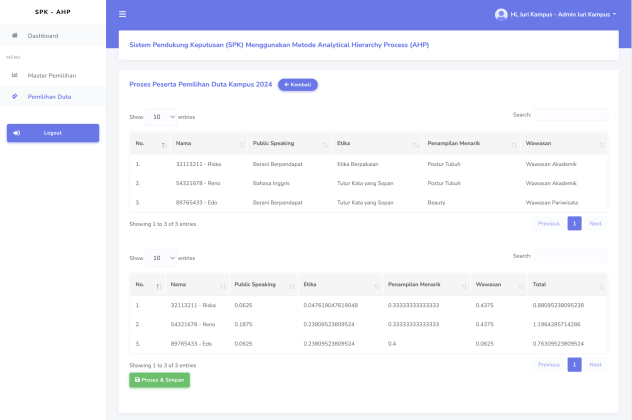This screenshot has width=632, height=420.
Task: Click the Proses & Simpan button
Action: coord(159,380)
